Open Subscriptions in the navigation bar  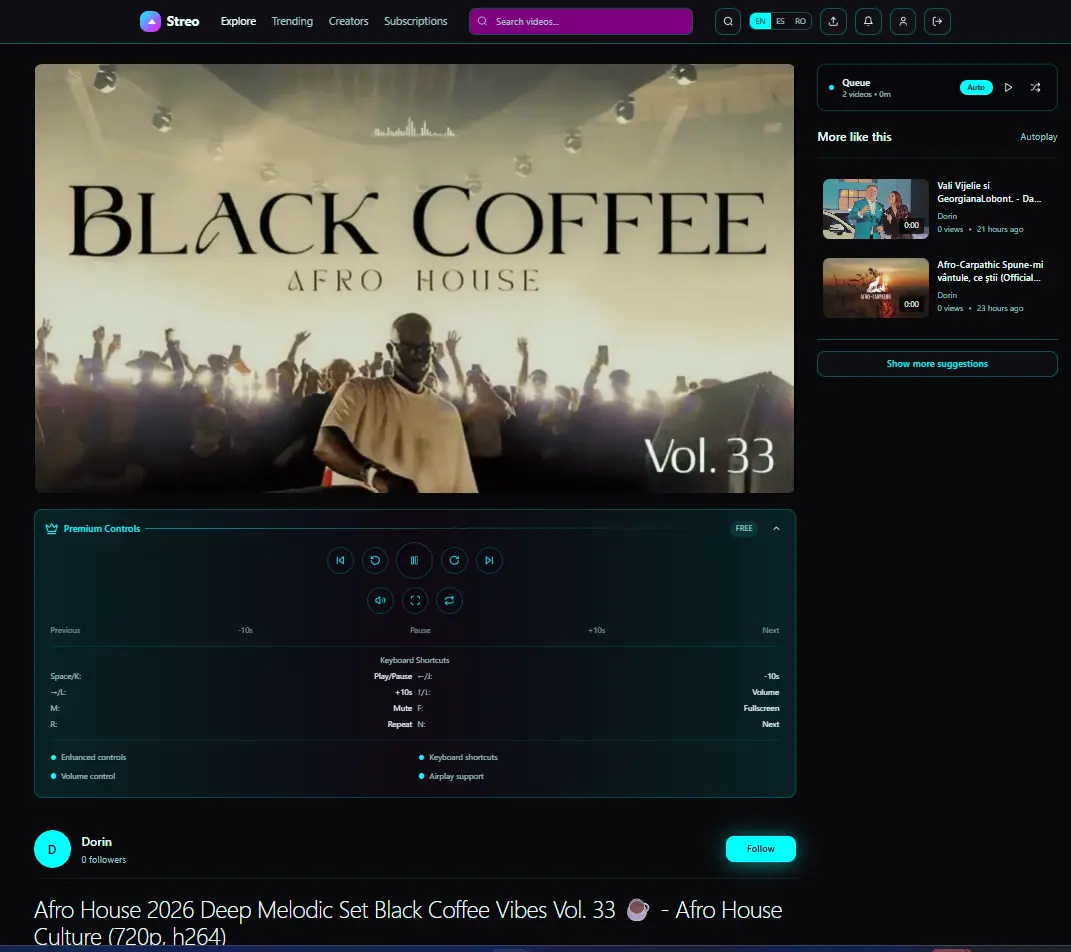point(415,21)
